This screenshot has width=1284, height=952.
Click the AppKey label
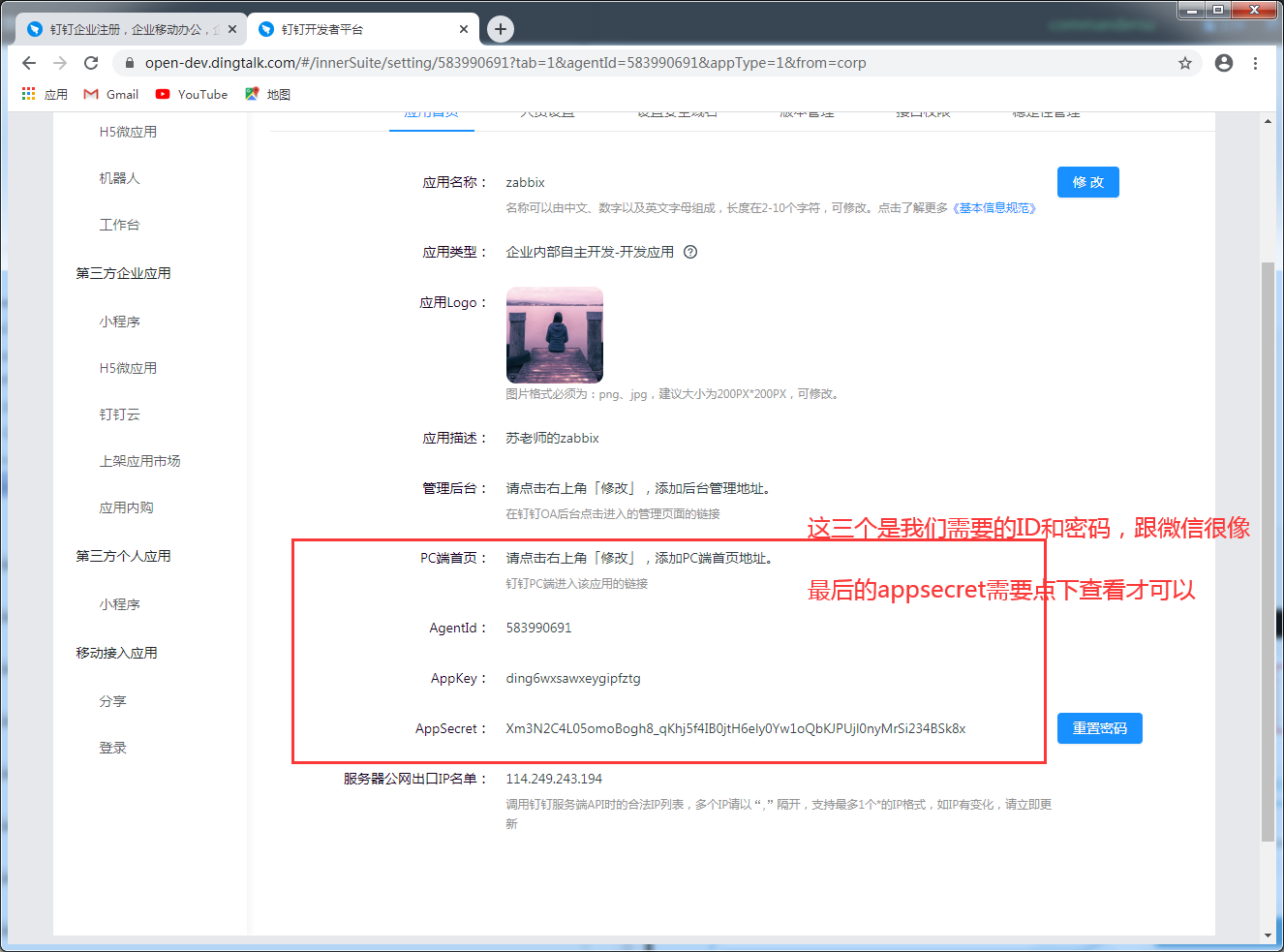pos(458,678)
